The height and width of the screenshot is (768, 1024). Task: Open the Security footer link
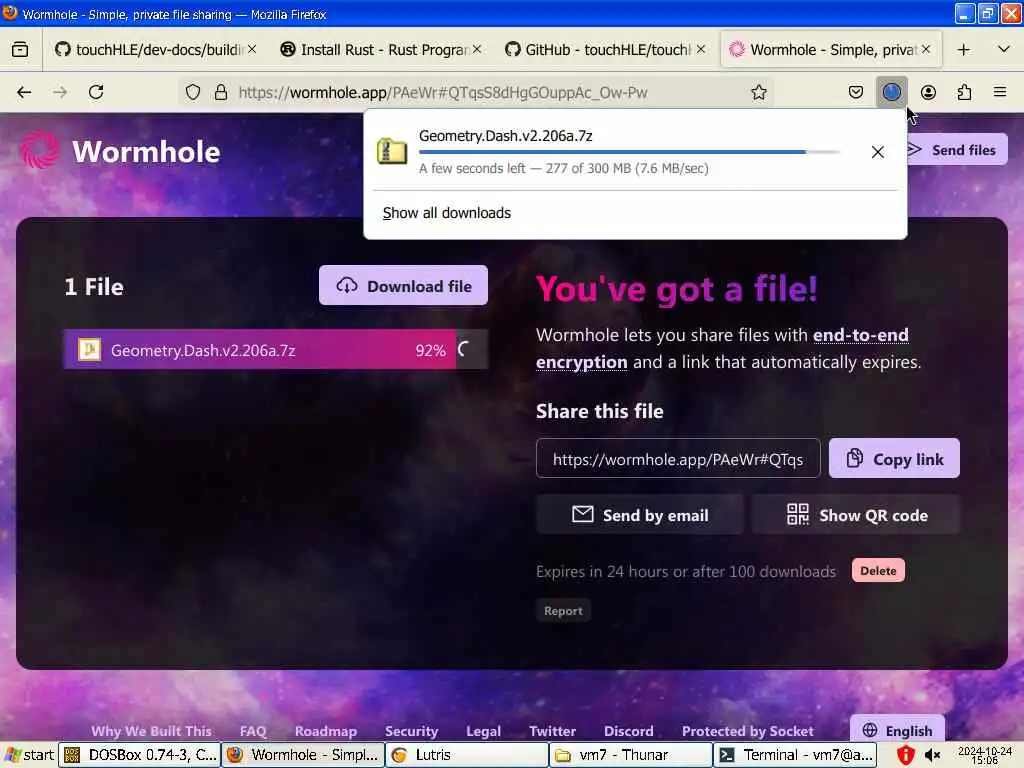(411, 731)
